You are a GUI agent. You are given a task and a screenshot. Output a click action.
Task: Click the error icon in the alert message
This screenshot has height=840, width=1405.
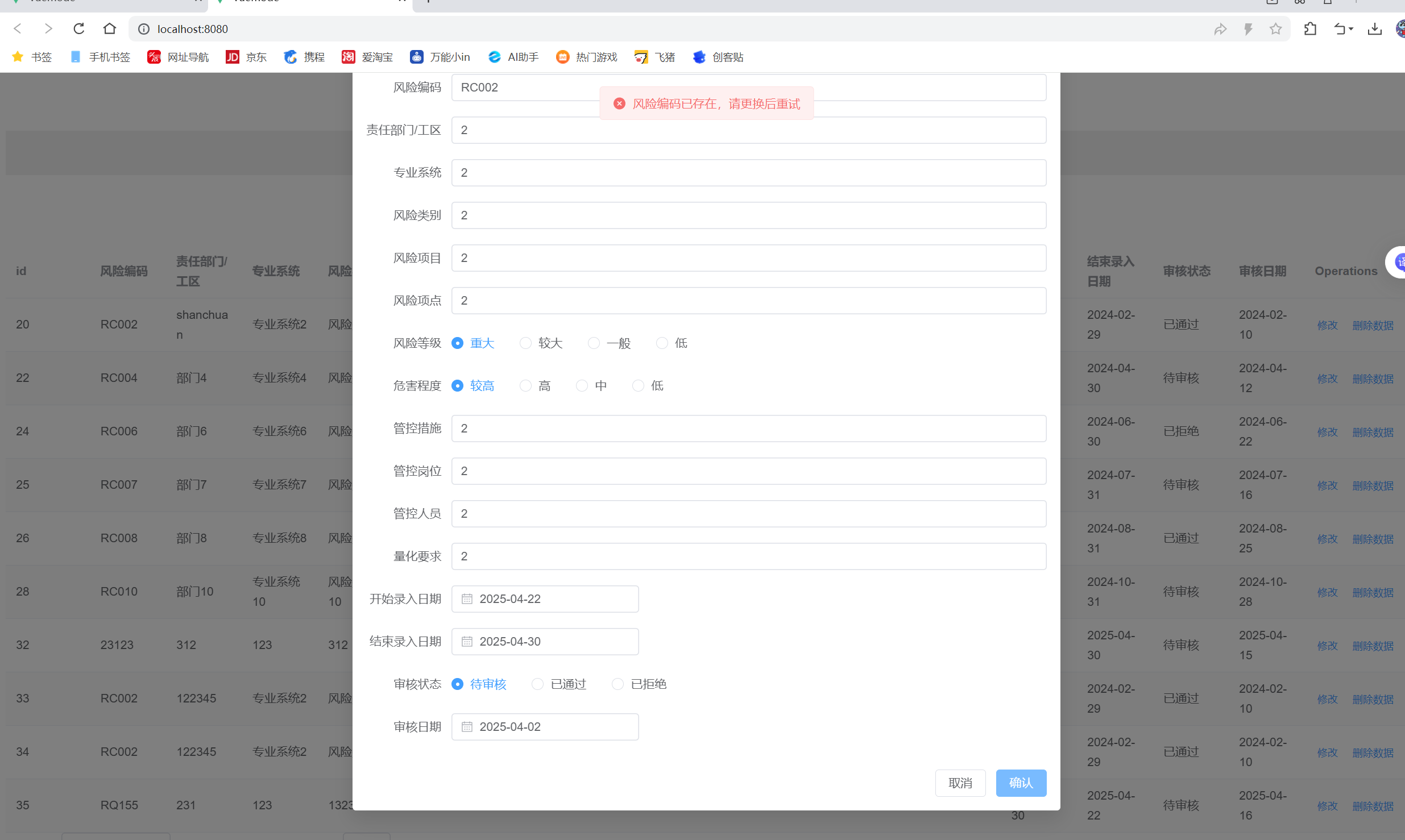click(x=619, y=103)
